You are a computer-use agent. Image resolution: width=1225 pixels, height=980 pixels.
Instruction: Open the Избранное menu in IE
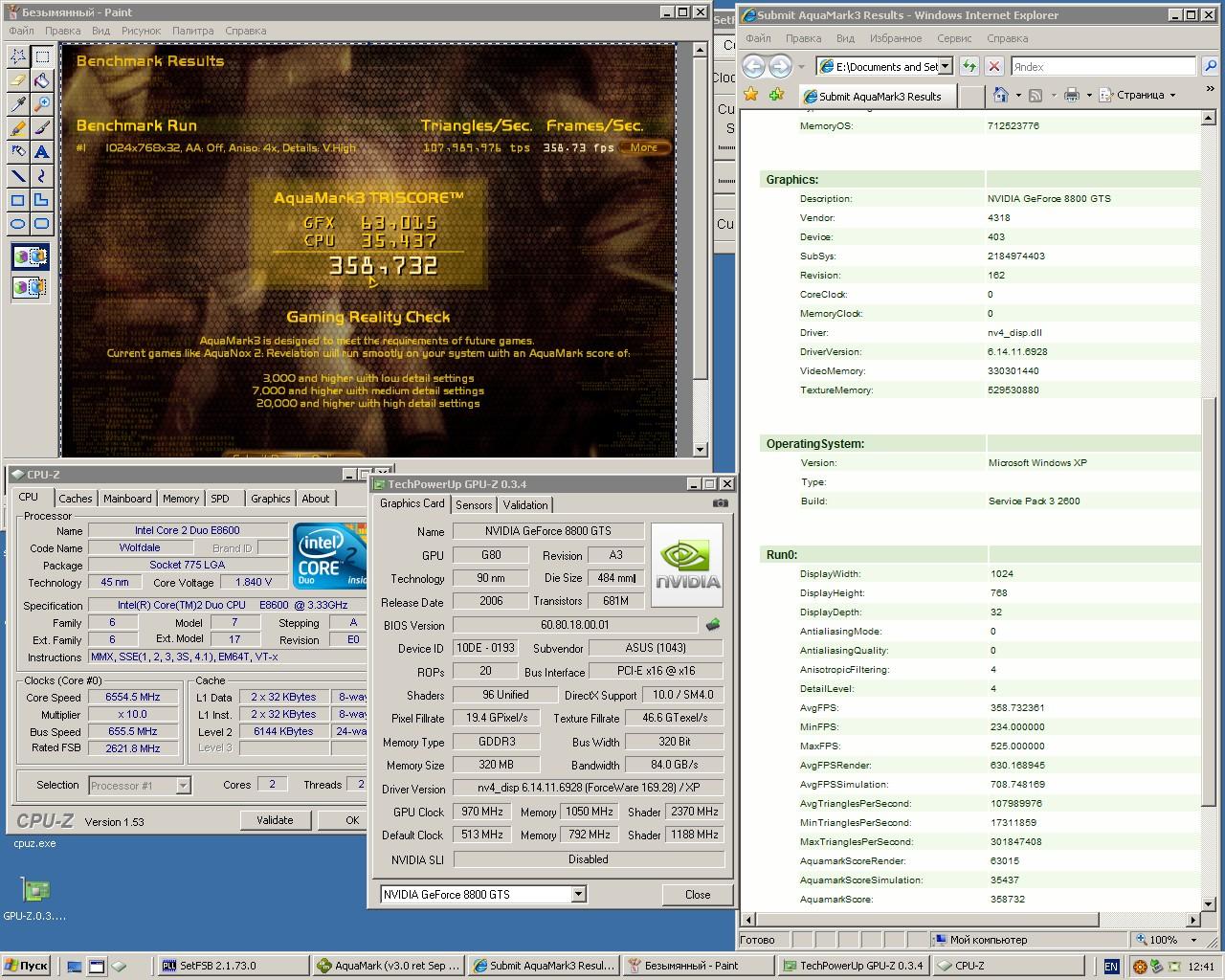tap(896, 38)
